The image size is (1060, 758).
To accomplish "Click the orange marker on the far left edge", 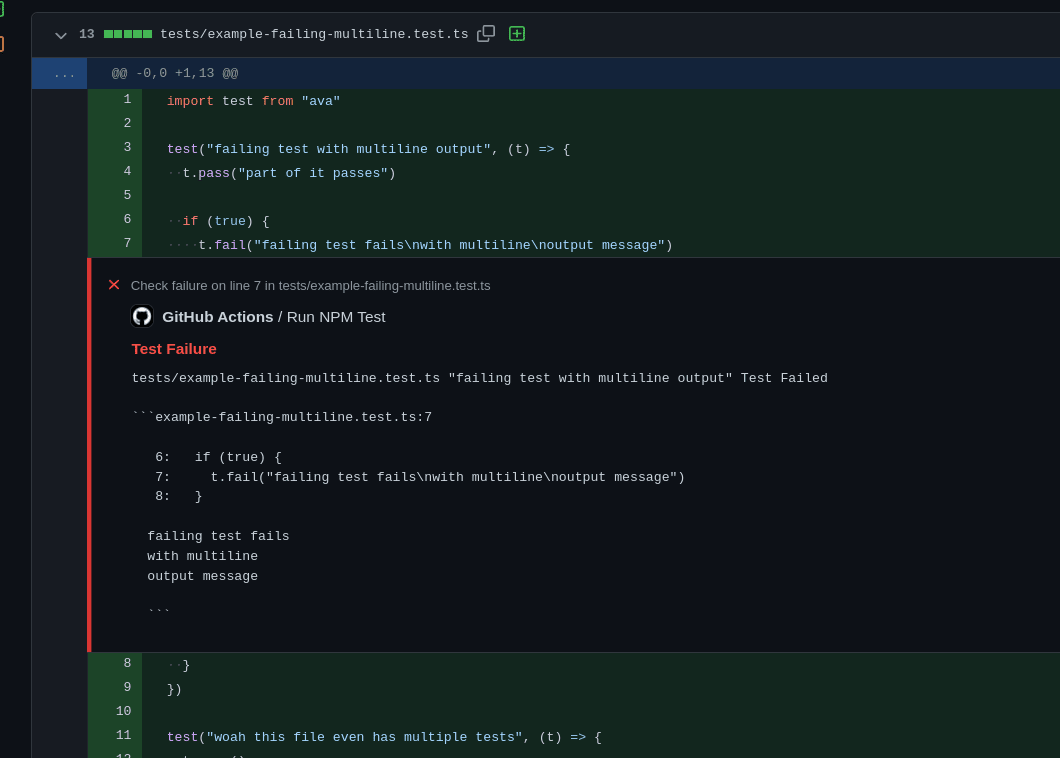I will (2, 44).
